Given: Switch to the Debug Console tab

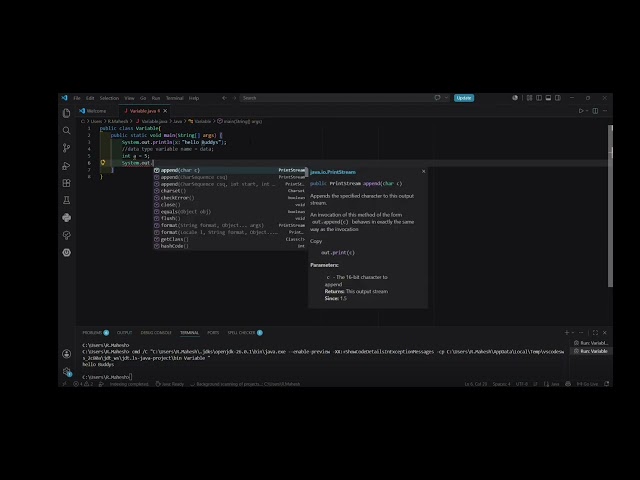Looking at the screenshot, I should point(156,333).
